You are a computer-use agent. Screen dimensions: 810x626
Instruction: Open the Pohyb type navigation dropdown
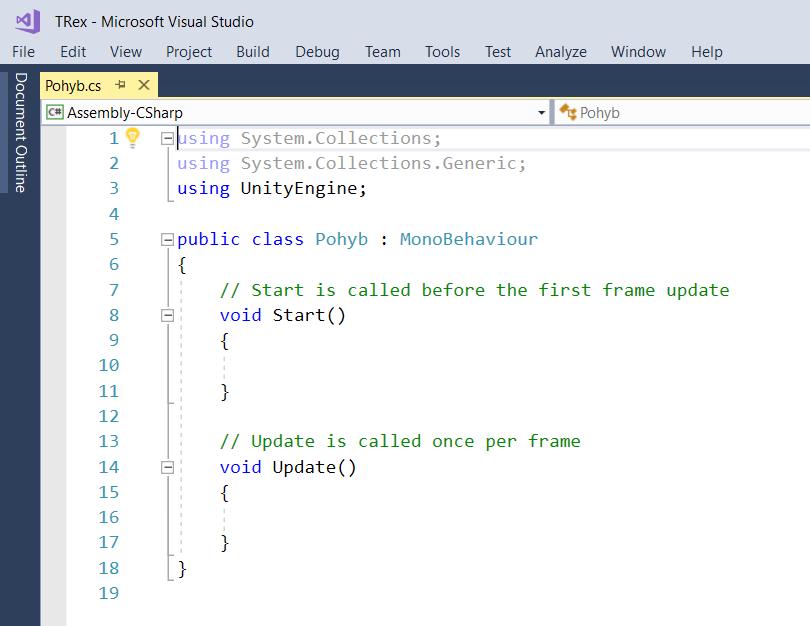682,112
